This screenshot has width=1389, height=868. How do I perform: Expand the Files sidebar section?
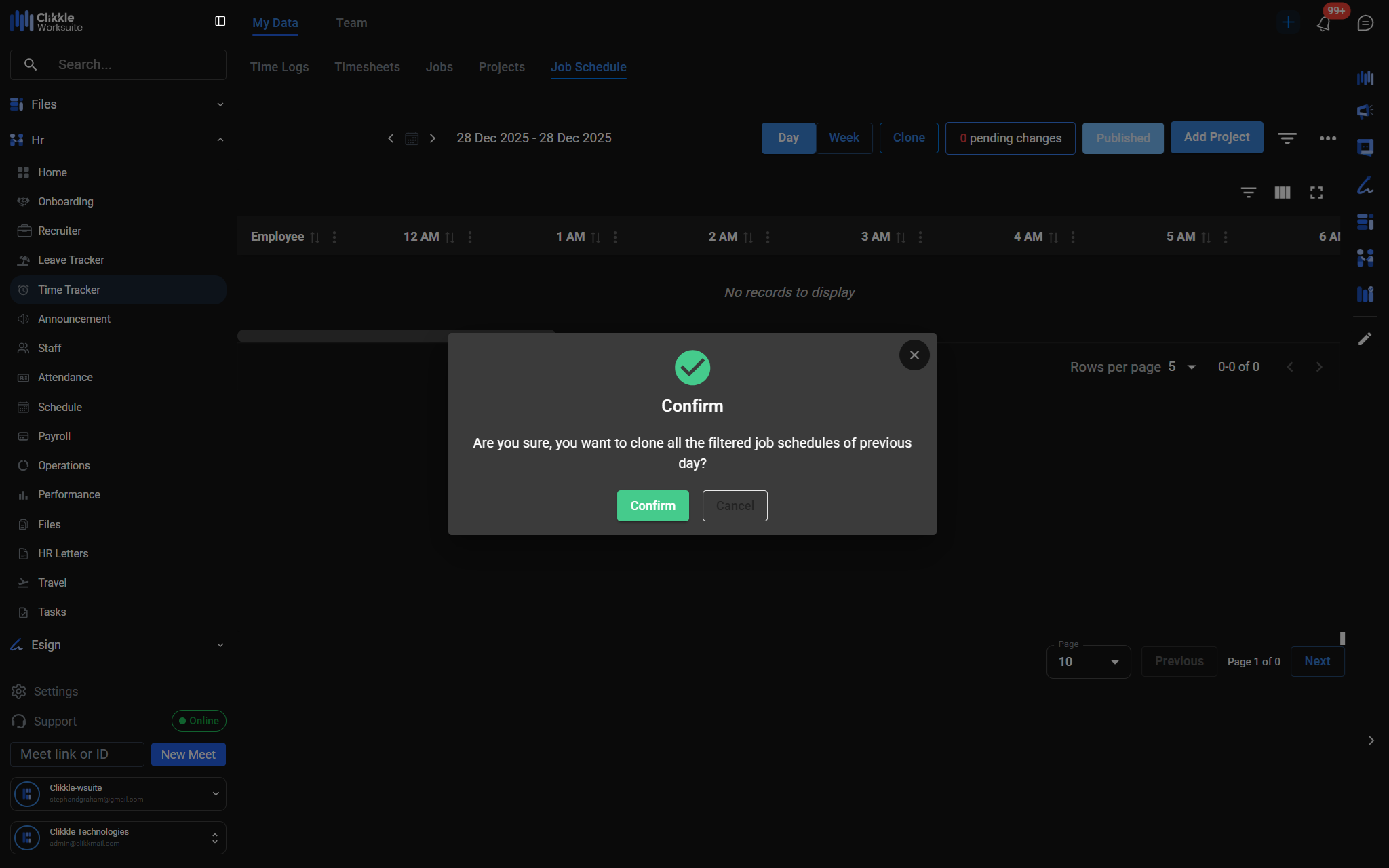(x=117, y=104)
